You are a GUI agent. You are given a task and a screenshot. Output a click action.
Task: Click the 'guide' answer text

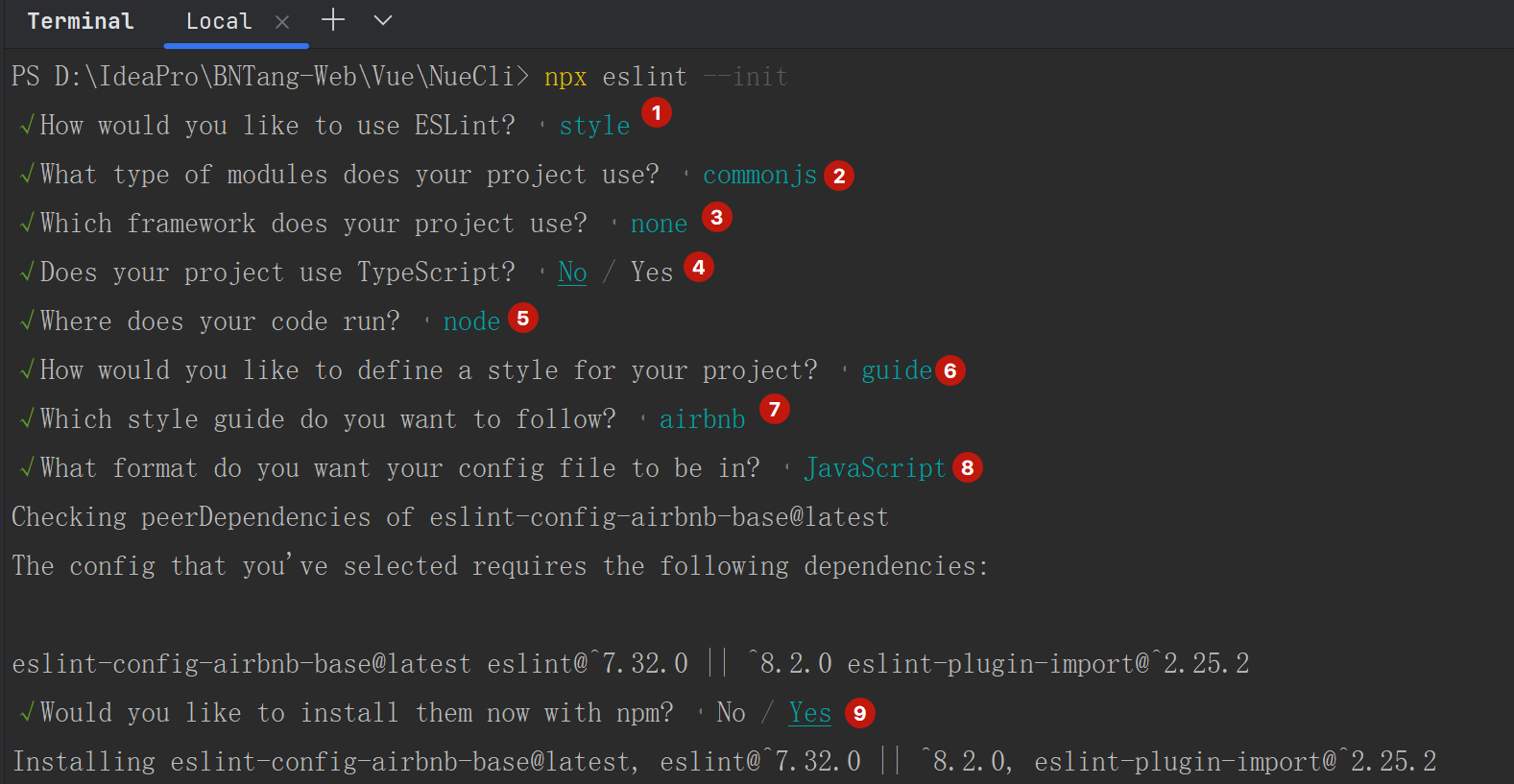pyautogui.click(x=897, y=370)
